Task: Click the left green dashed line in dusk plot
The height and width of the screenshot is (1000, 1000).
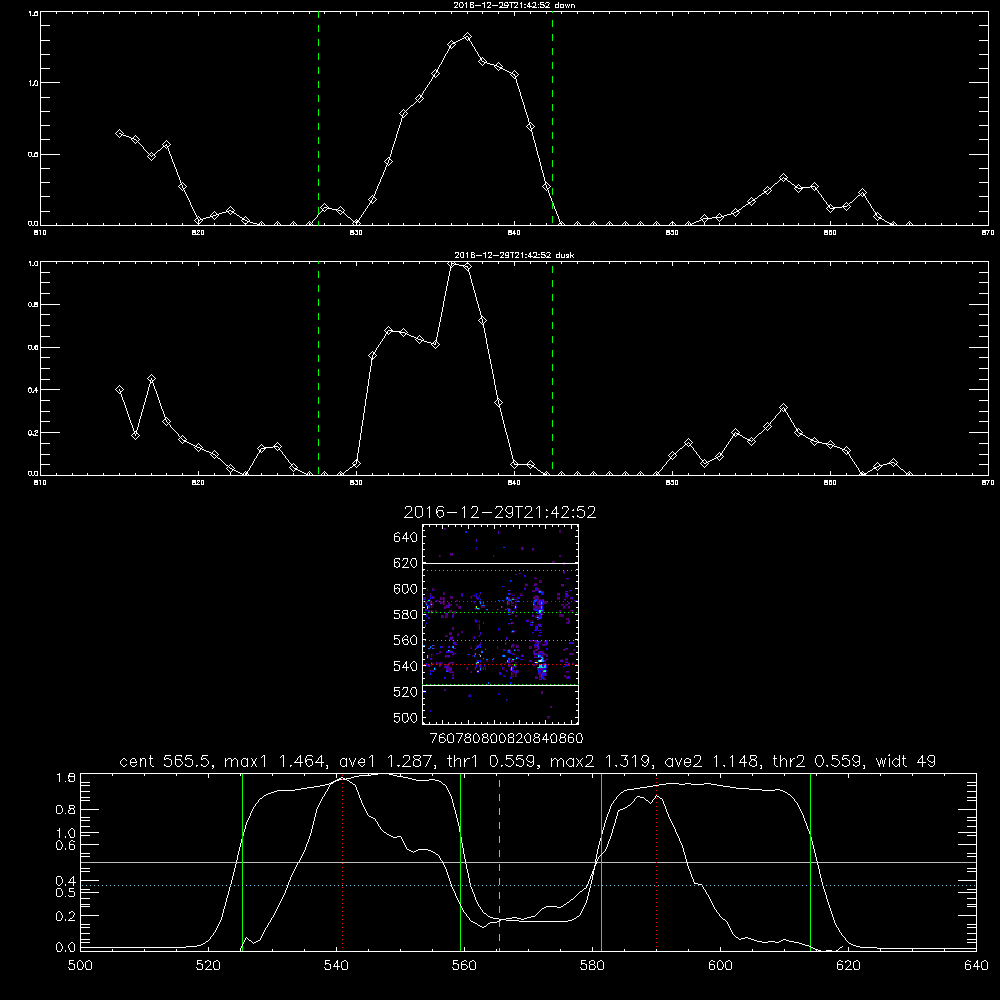Action: coord(318,368)
